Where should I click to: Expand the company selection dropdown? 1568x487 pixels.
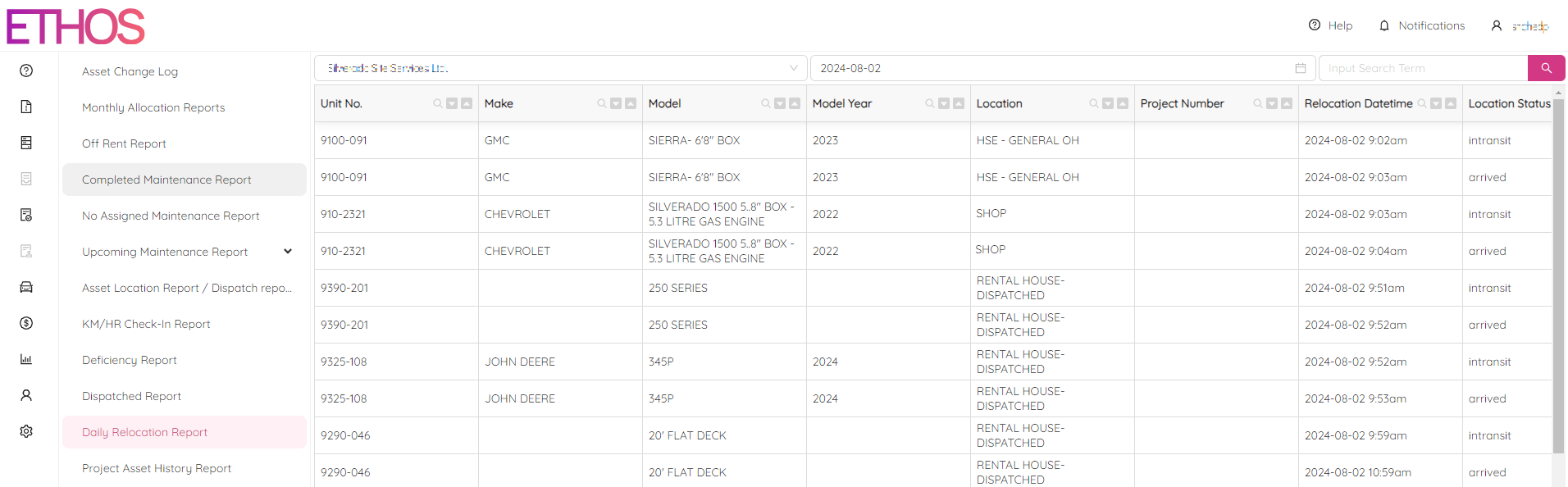pos(793,68)
